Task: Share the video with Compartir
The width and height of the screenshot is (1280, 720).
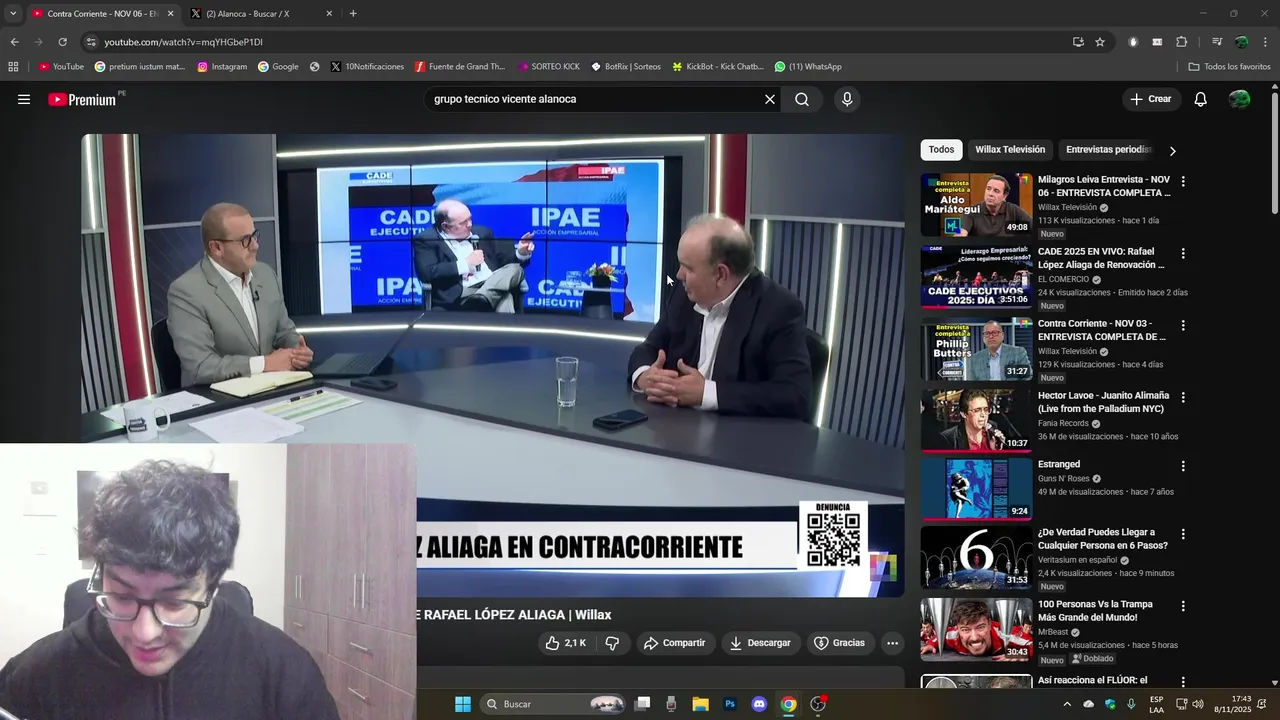Action: (x=675, y=643)
